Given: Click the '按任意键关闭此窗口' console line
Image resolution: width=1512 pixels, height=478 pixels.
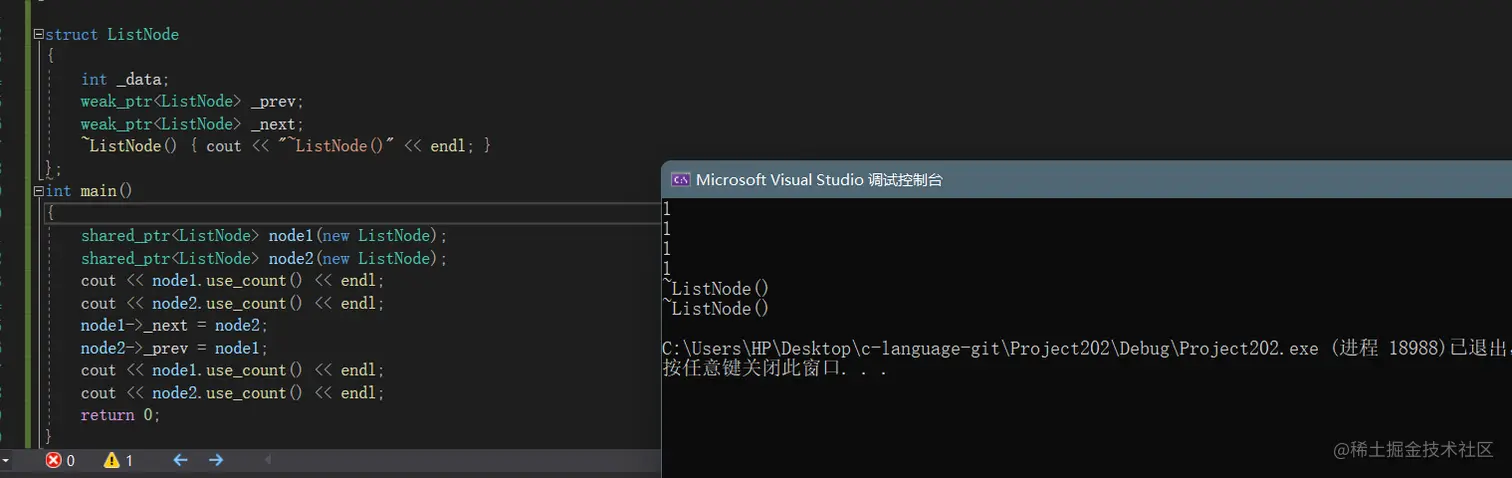Looking at the screenshot, I should [776, 368].
